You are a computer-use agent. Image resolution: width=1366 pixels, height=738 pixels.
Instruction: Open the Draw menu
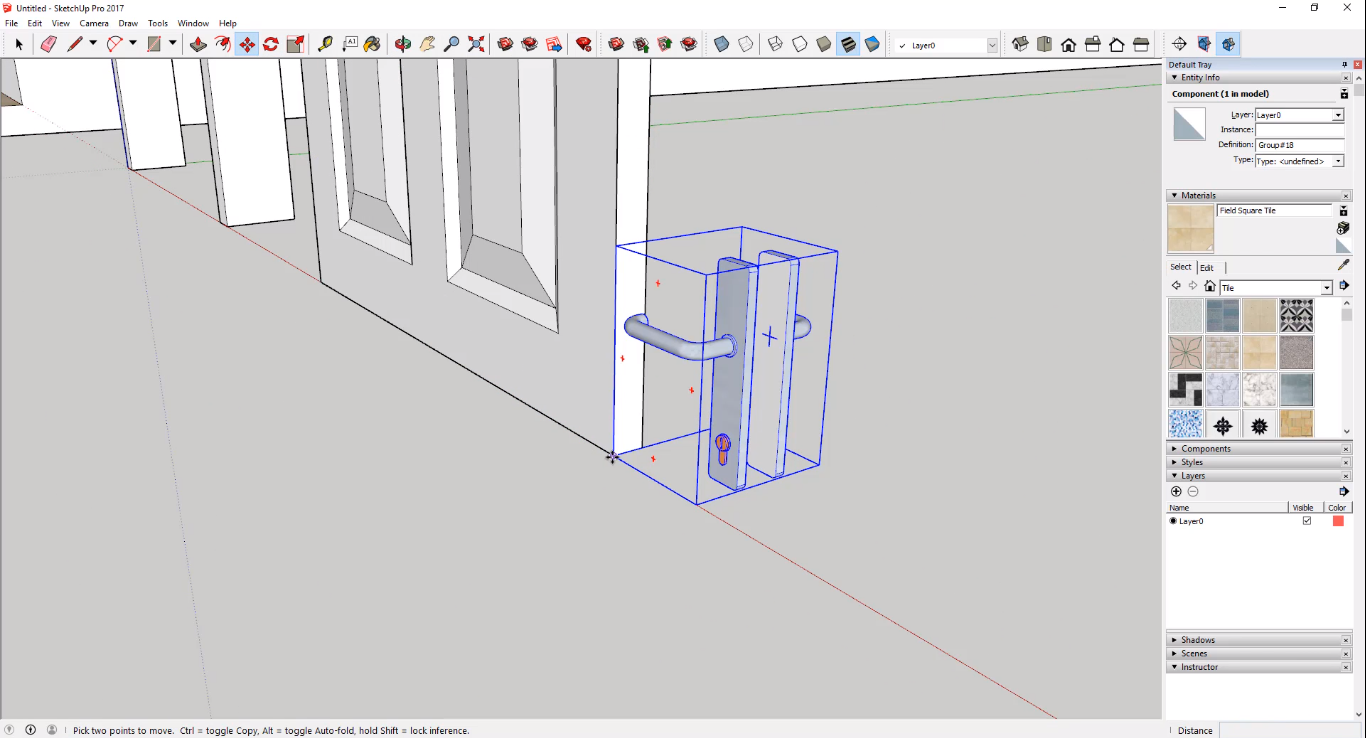[128, 23]
